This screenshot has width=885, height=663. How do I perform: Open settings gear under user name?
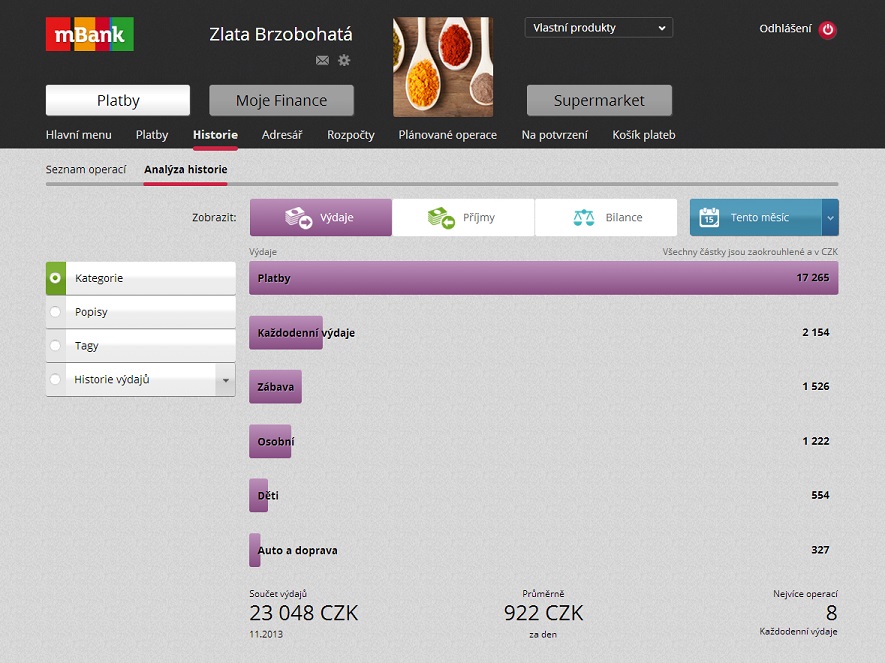(x=344, y=60)
